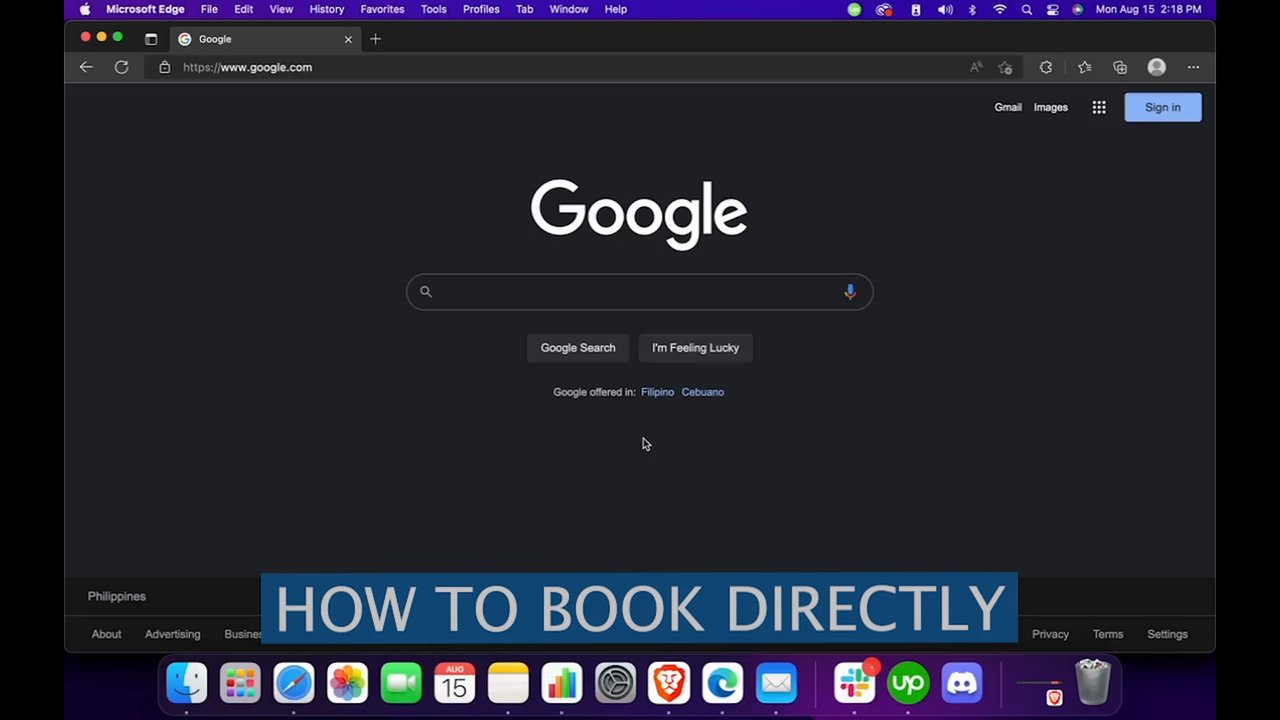The height and width of the screenshot is (720, 1280).
Task: Open the File menu
Action: [209, 9]
